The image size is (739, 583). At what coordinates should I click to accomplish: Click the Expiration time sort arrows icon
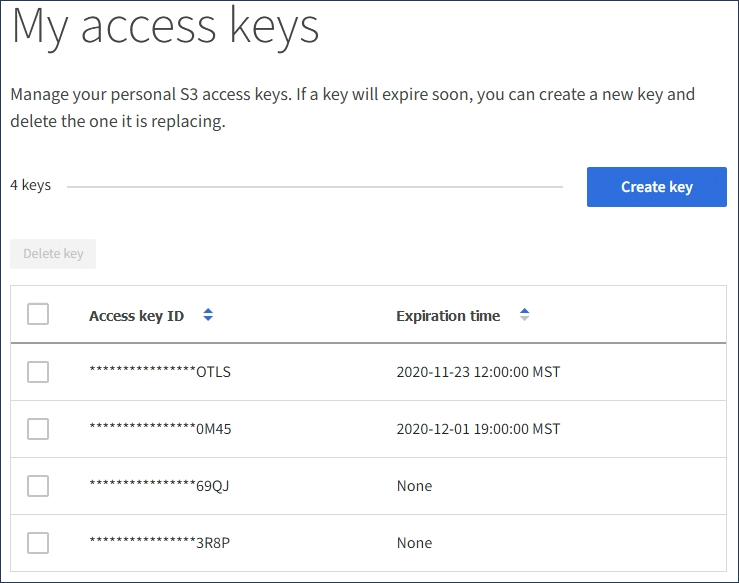[524, 315]
